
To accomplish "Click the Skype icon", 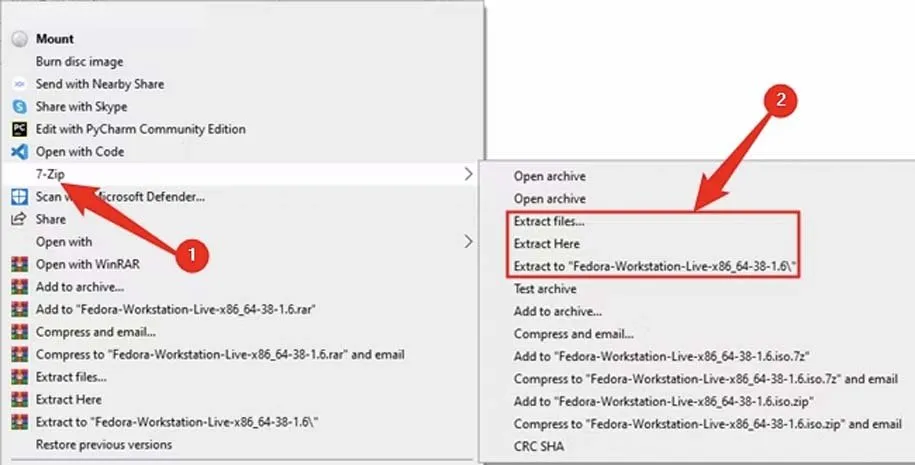I will pyautogui.click(x=19, y=106).
